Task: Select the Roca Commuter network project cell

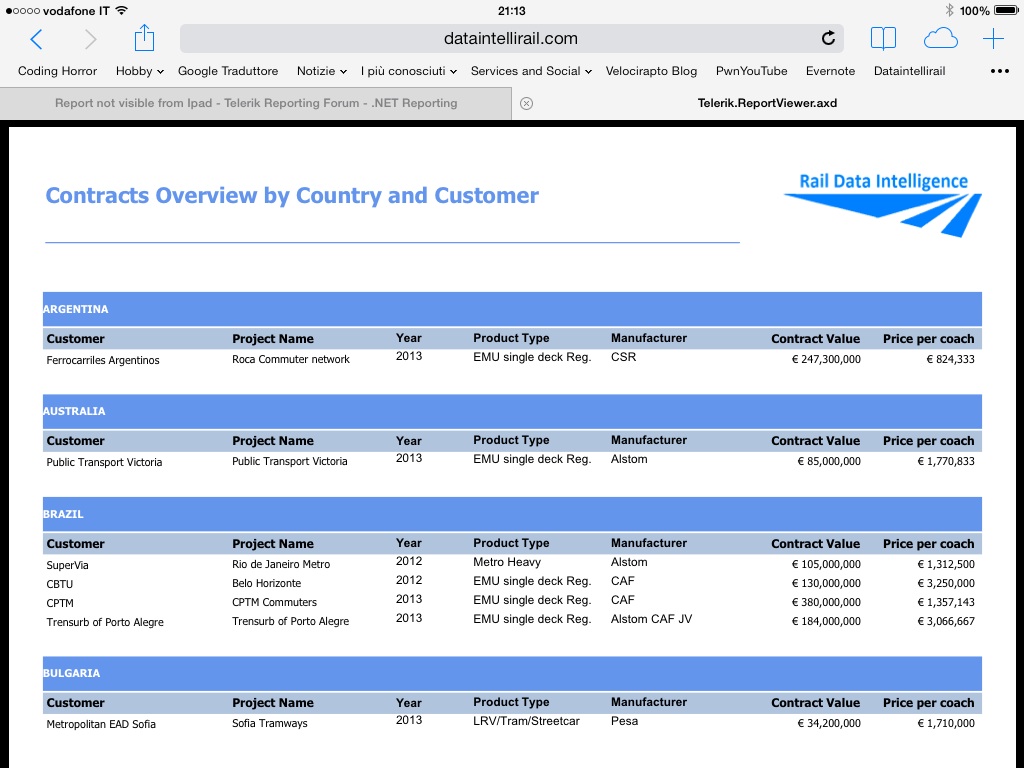Action: coord(291,359)
